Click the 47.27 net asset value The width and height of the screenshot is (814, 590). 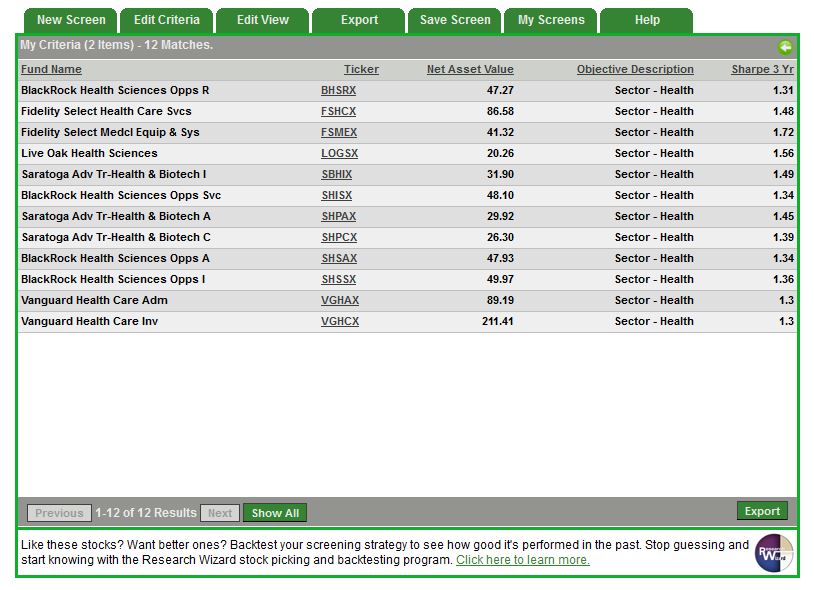(x=500, y=90)
